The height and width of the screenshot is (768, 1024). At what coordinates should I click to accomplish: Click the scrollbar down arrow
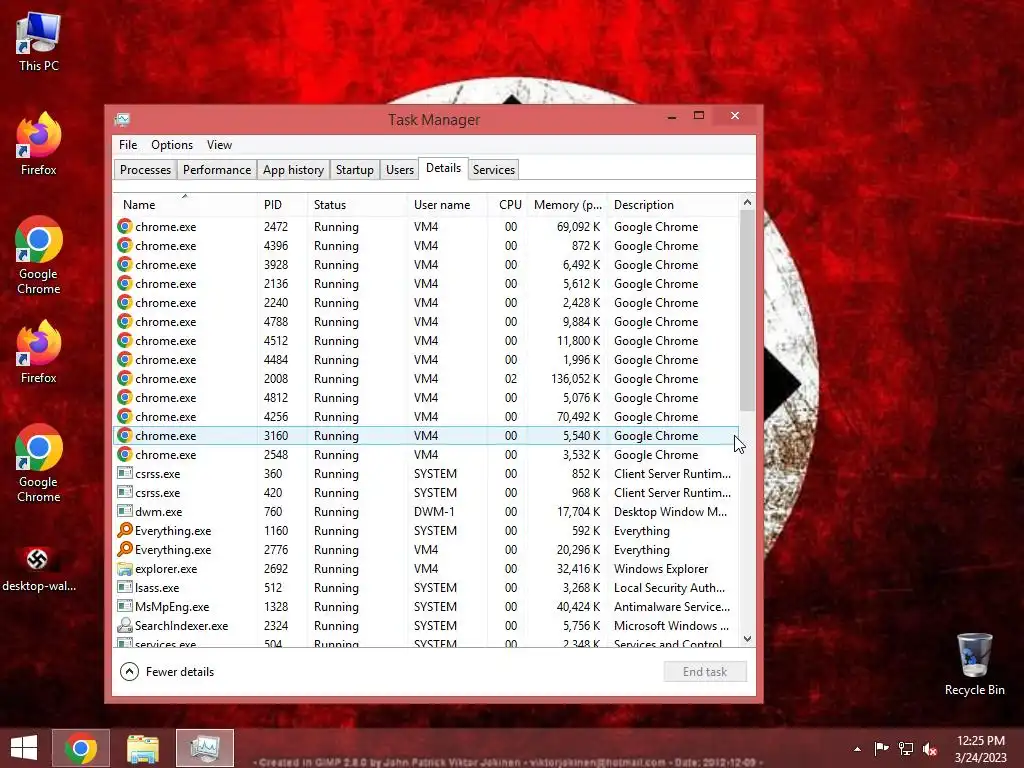(747, 639)
